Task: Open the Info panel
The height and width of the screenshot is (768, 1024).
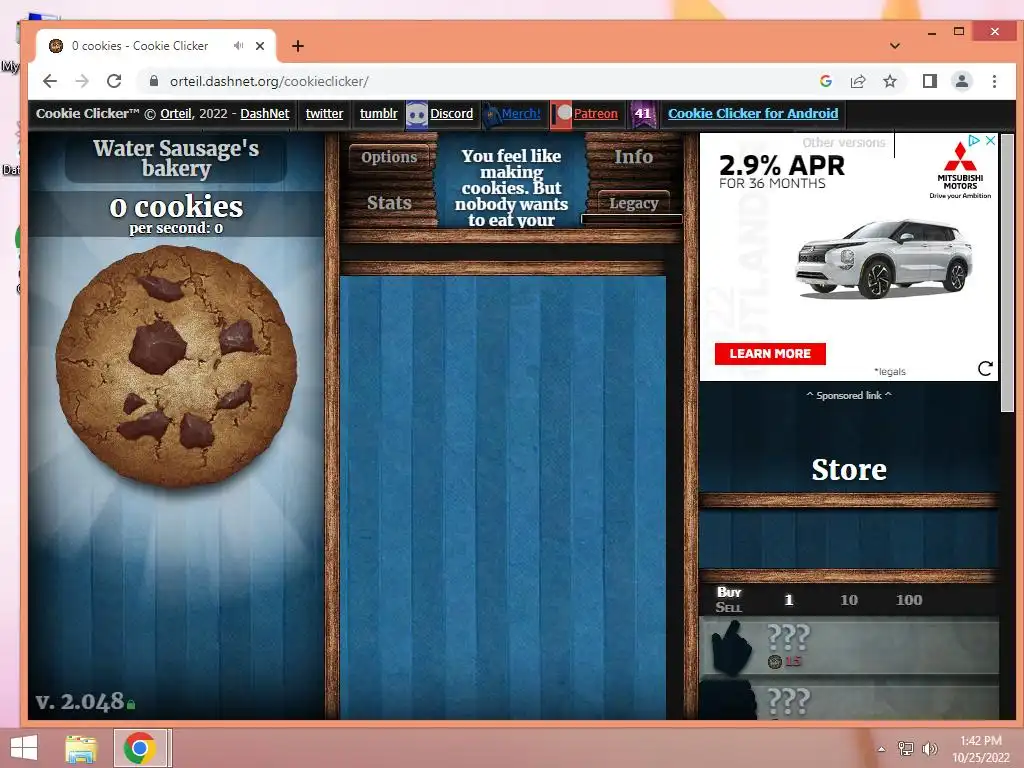Action: pos(633,157)
